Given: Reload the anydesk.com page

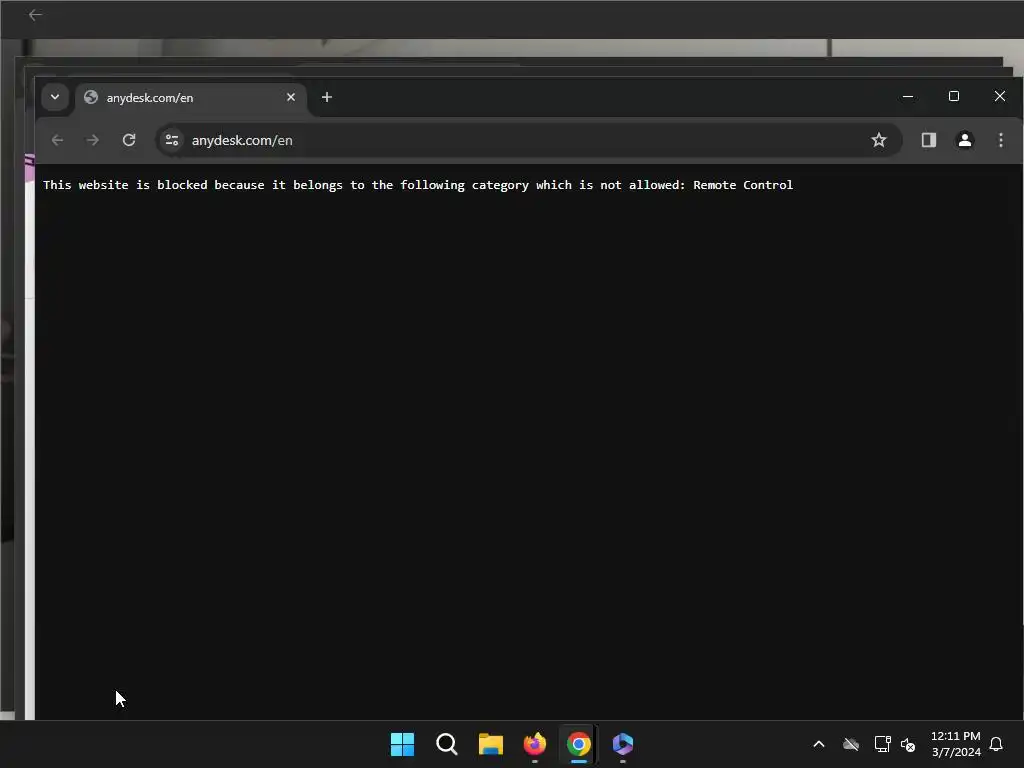Looking at the screenshot, I should click(x=129, y=140).
